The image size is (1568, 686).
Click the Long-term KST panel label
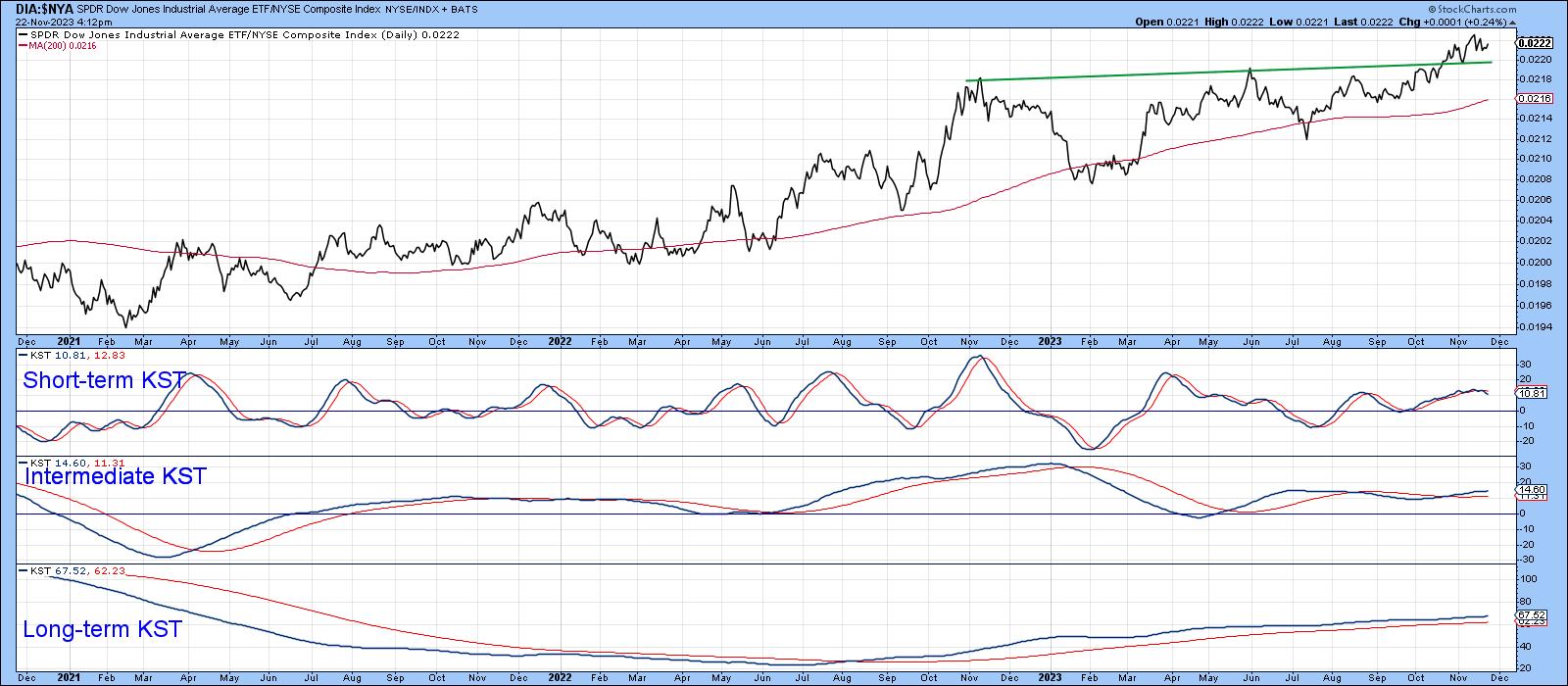(x=102, y=629)
